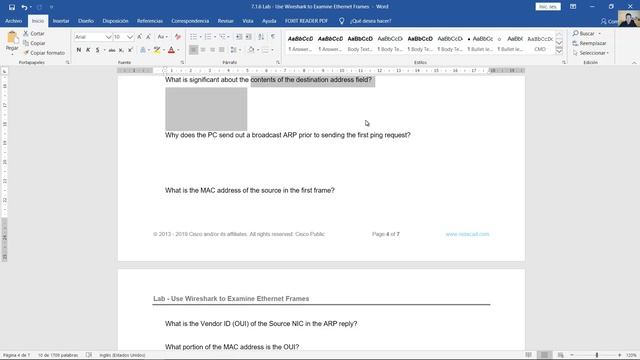Switch to Referencias tab
The width and height of the screenshot is (640, 360).
point(150,21)
